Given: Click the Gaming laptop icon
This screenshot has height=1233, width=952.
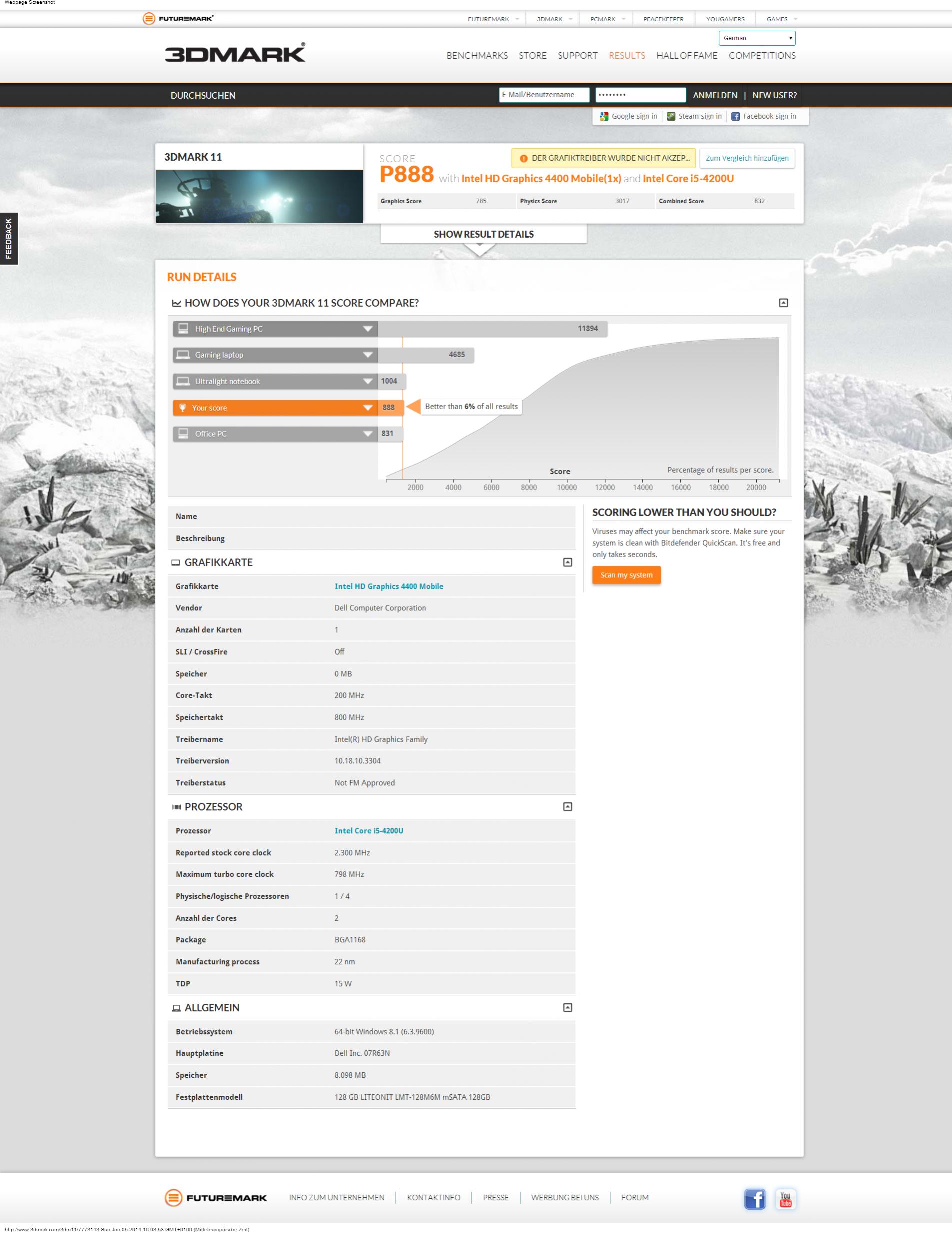Looking at the screenshot, I should pos(183,355).
